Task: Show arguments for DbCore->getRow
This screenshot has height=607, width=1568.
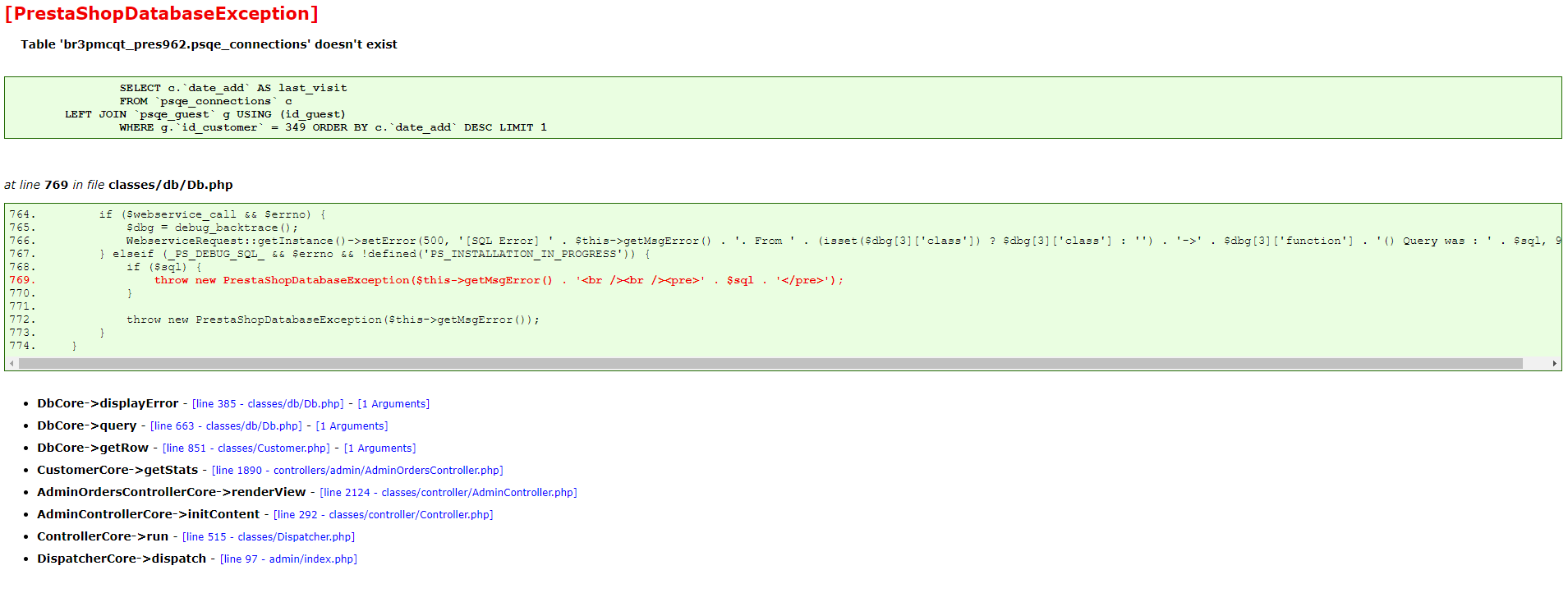Action: (379, 448)
